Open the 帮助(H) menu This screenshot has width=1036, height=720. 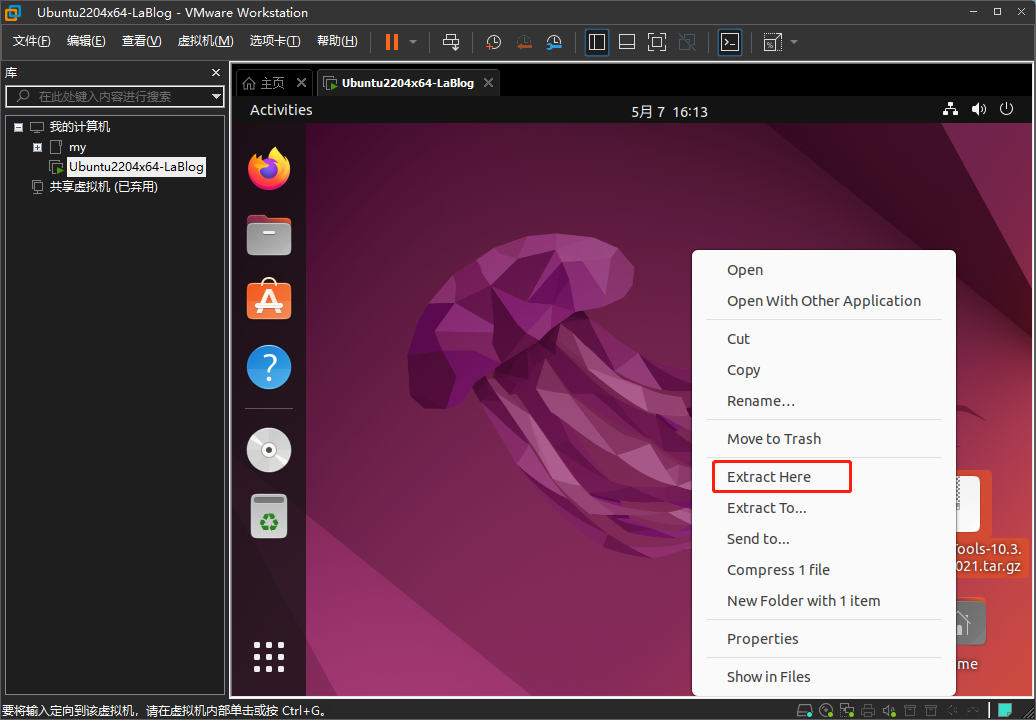(x=337, y=41)
